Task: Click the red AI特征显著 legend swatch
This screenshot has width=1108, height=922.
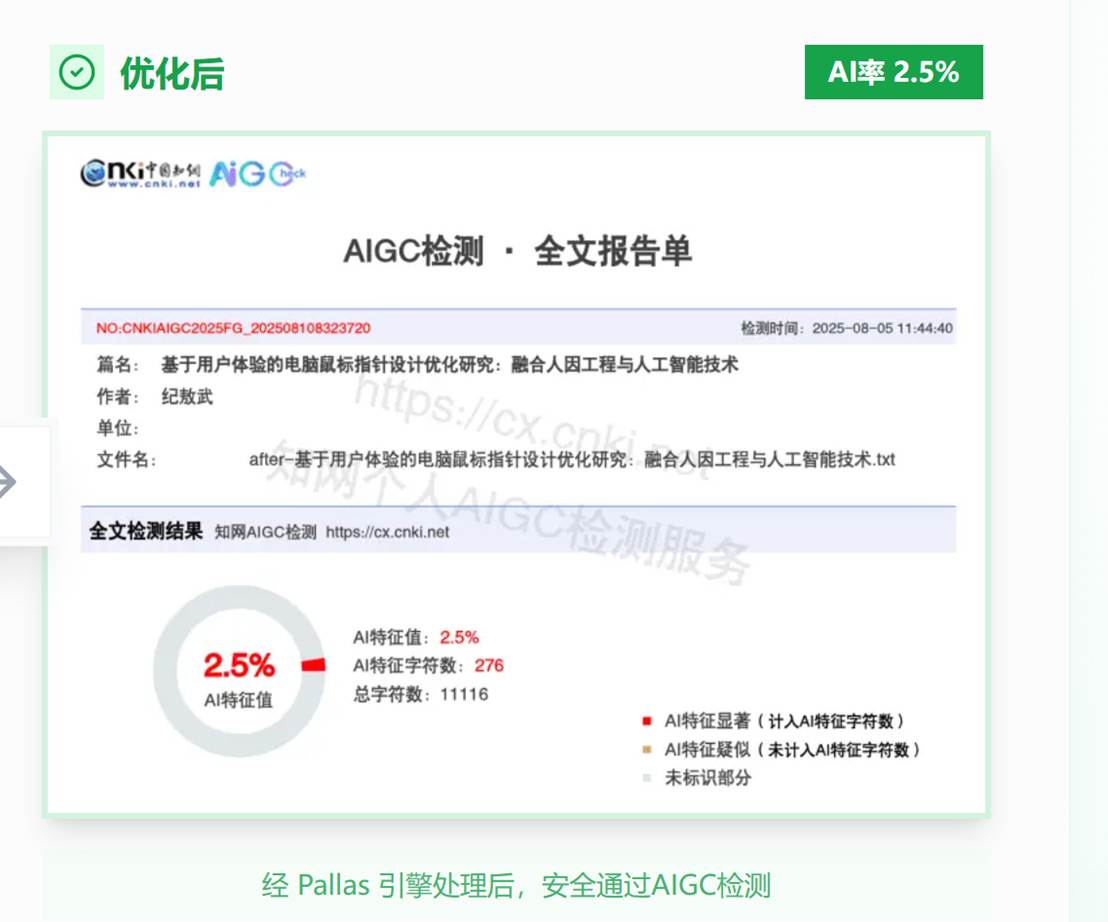Action: pyautogui.click(x=647, y=721)
